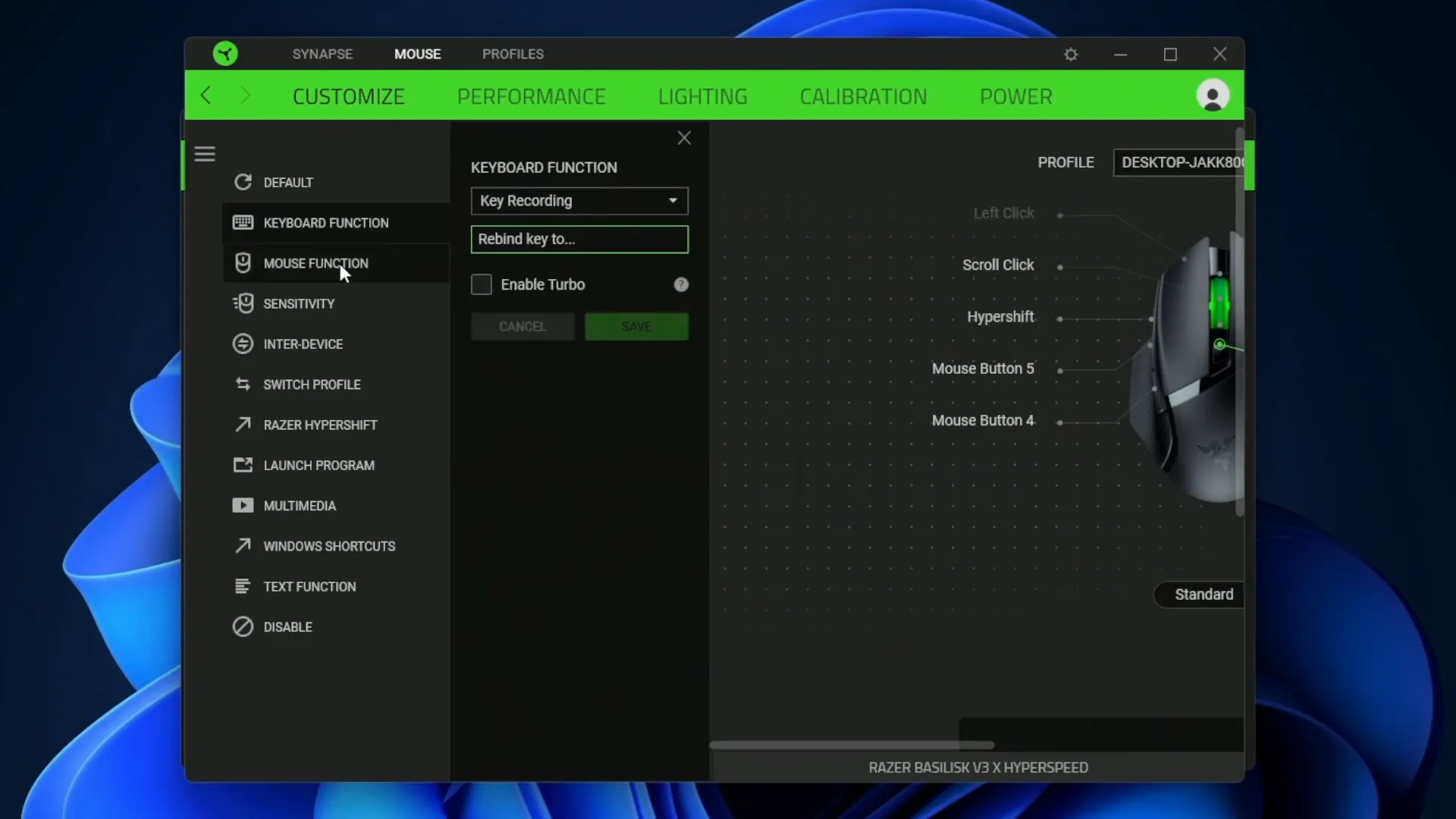Click the vertical scrollbar on right
The width and height of the screenshot is (1456, 819).
point(1240,322)
